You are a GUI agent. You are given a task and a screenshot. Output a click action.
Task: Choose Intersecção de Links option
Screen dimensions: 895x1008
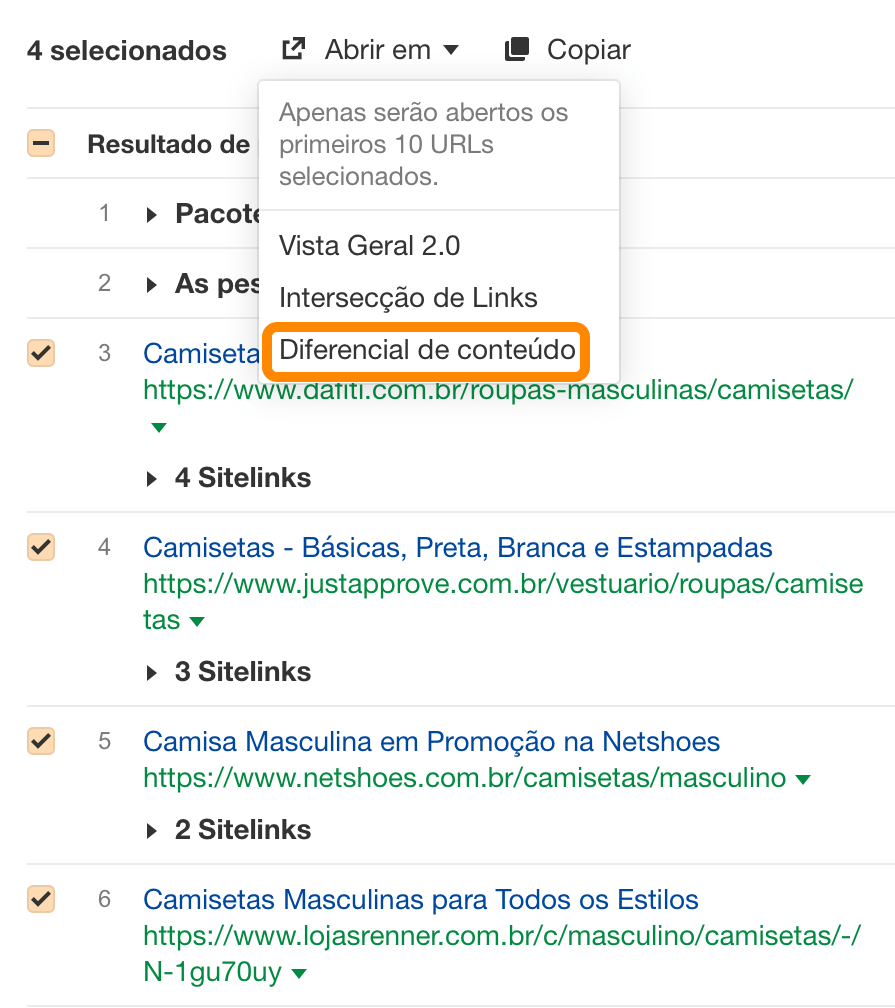click(408, 297)
